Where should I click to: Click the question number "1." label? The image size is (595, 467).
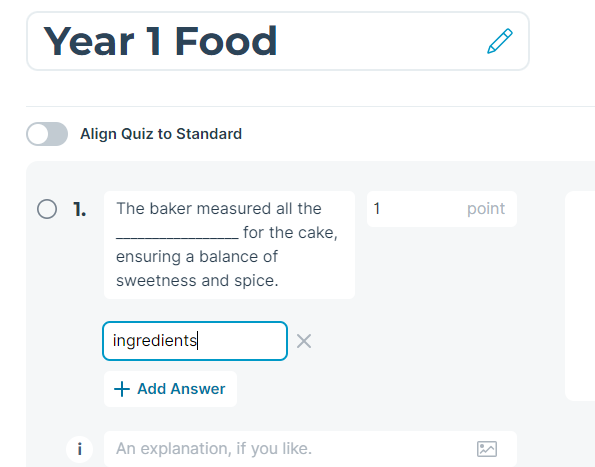[79, 209]
